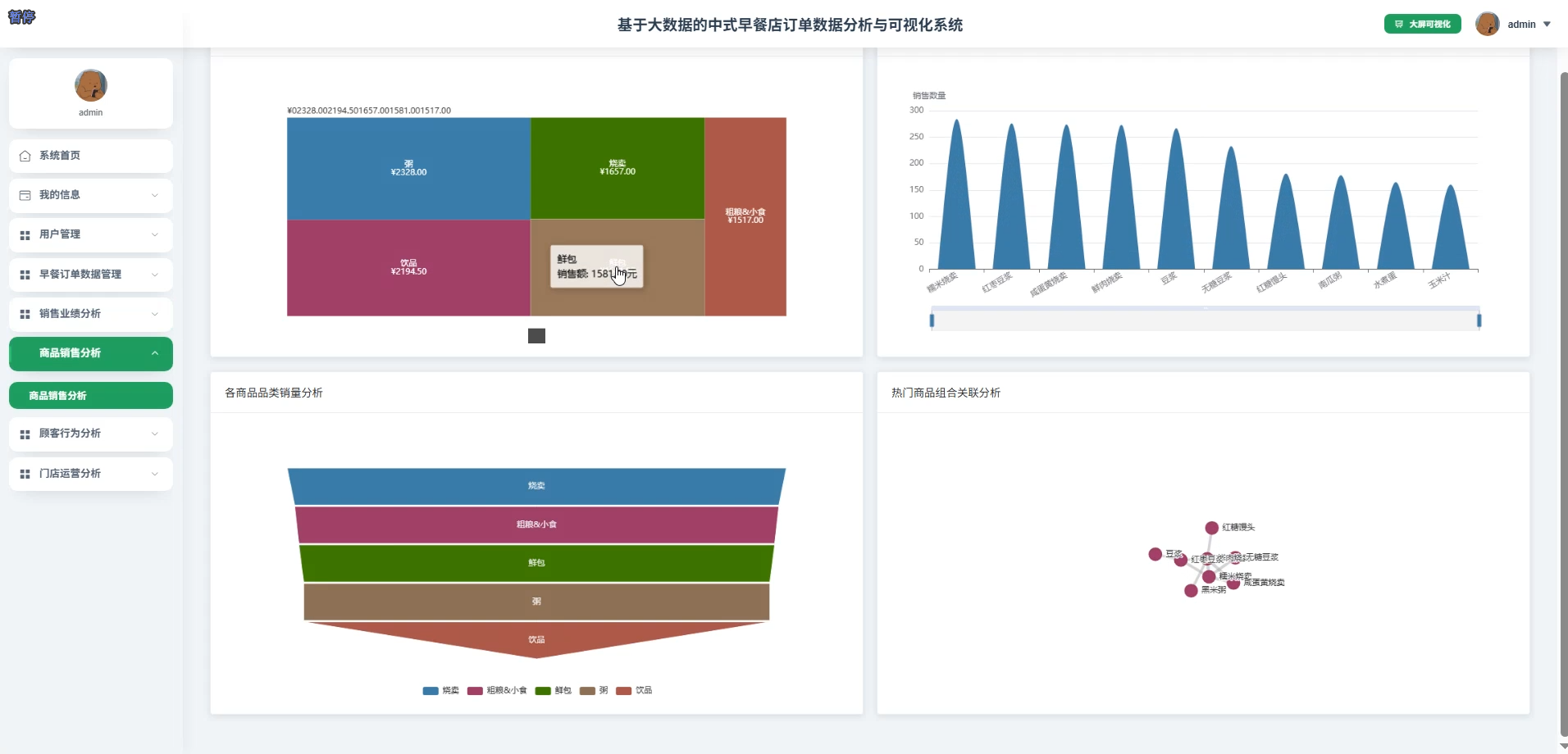The height and width of the screenshot is (754, 1568).
Task: Select the 商品销售分析 submenu item
Action: pos(91,395)
